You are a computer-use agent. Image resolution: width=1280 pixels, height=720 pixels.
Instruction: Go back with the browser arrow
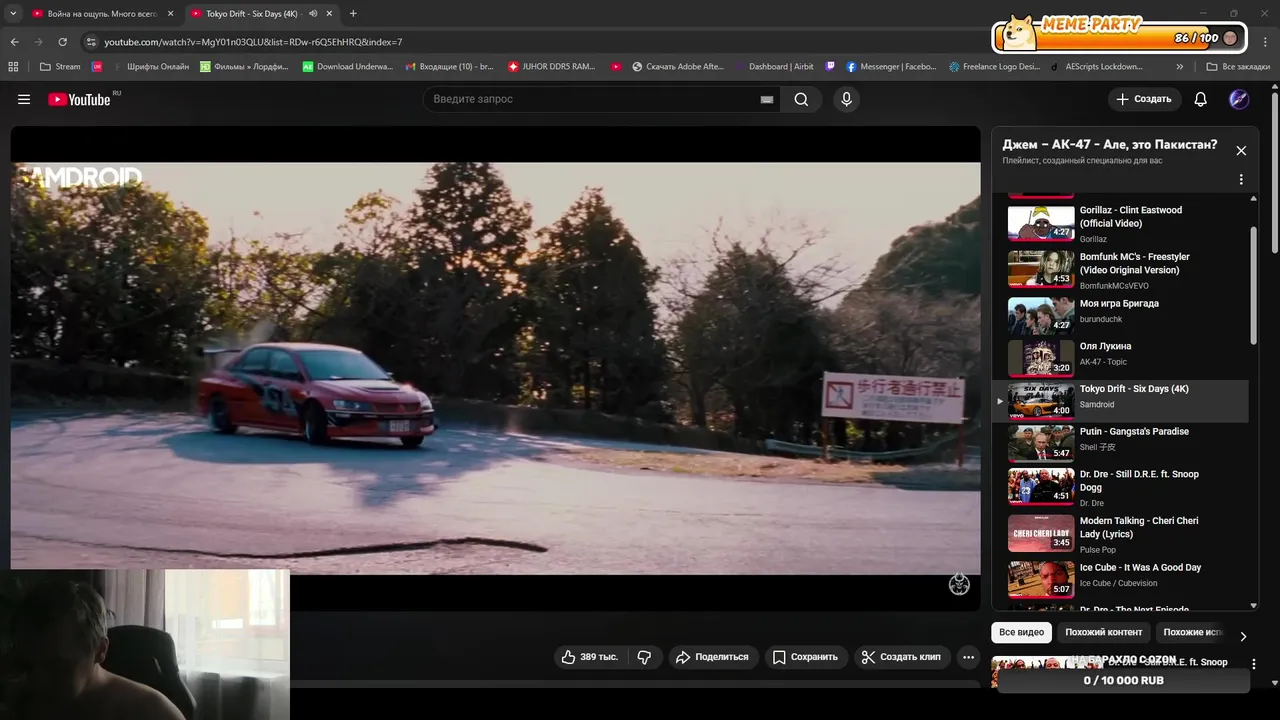pos(14,42)
